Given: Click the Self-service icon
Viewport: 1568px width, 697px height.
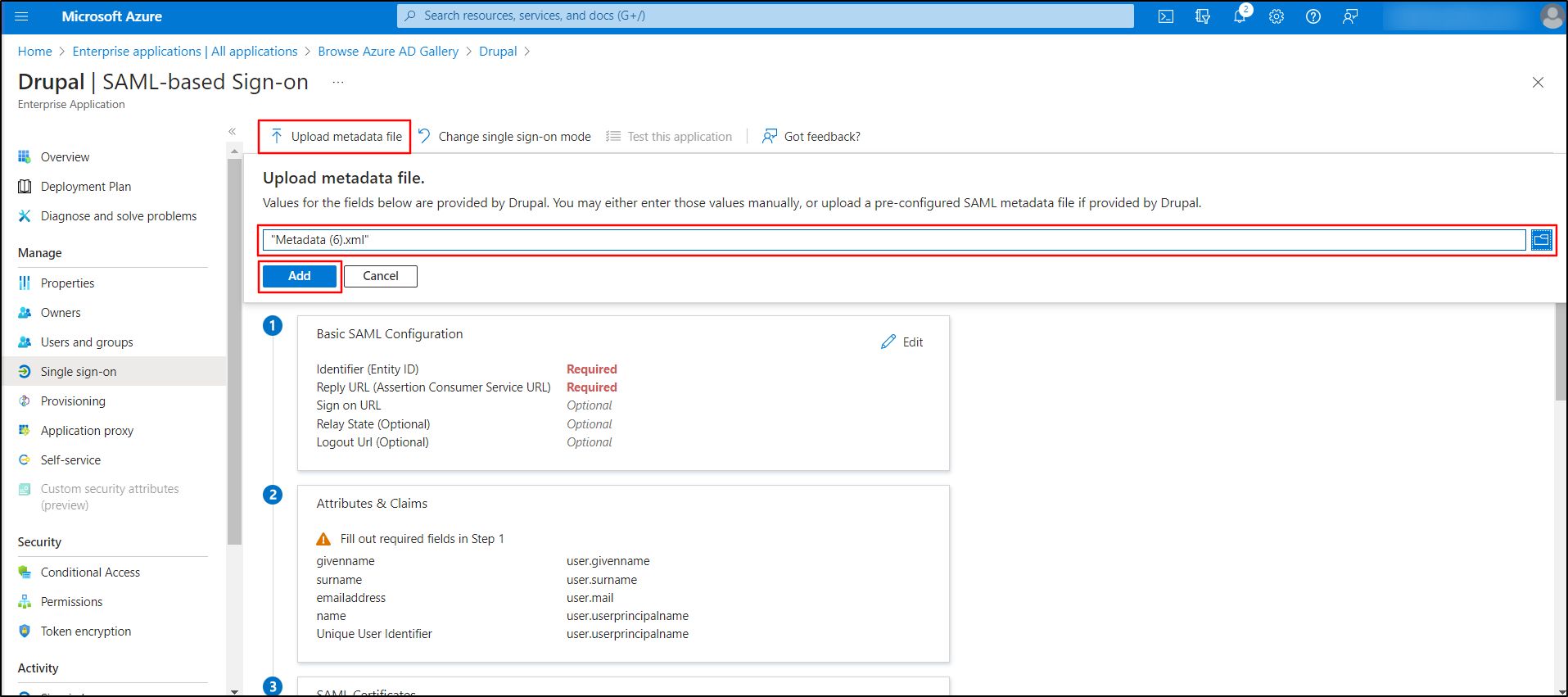Looking at the screenshot, I should pyautogui.click(x=25, y=460).
